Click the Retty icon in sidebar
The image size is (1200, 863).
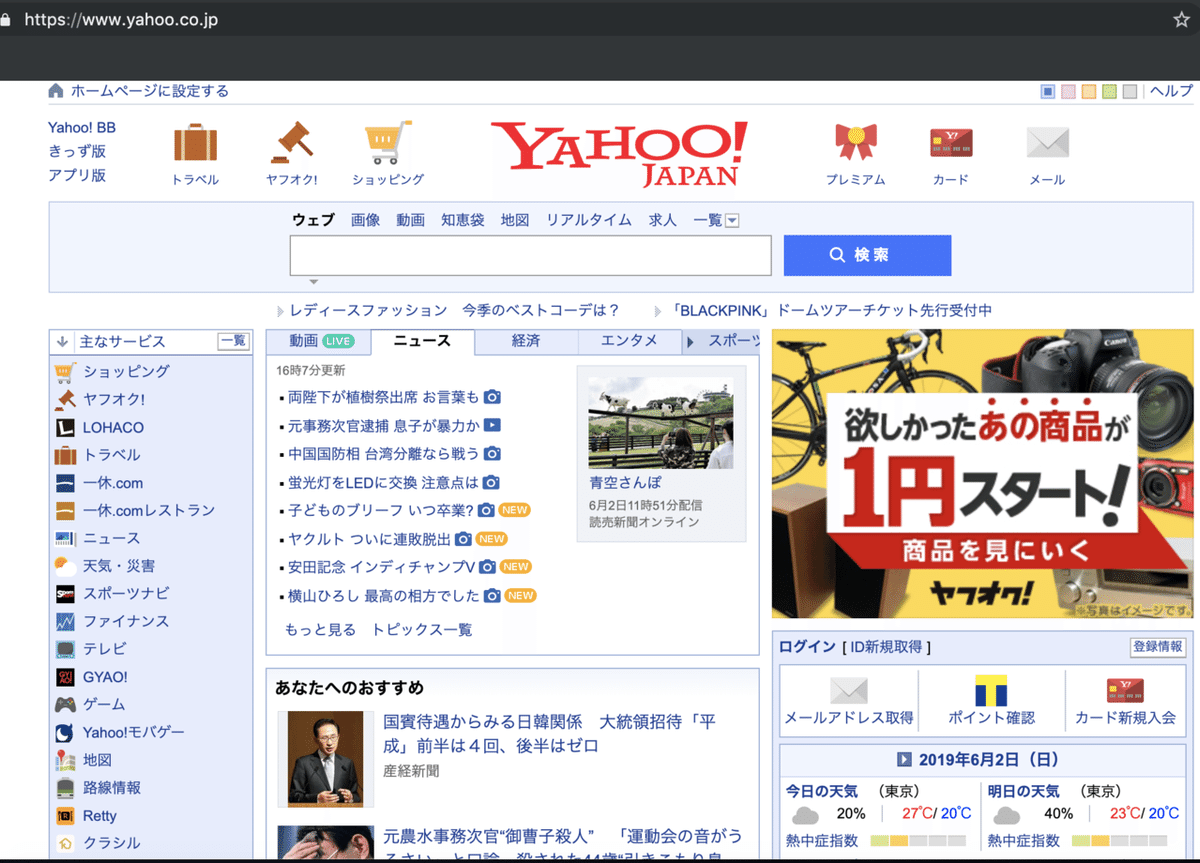tap(65, 816)
